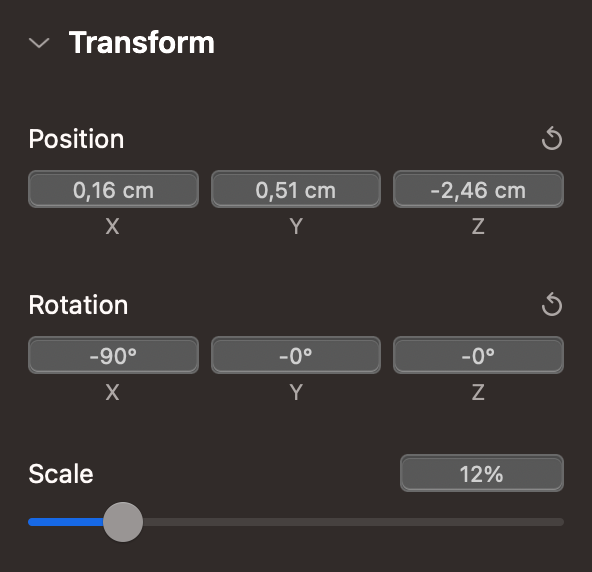
Task: Reset Rotation values with the undo arrow
Action: (552, 304)
